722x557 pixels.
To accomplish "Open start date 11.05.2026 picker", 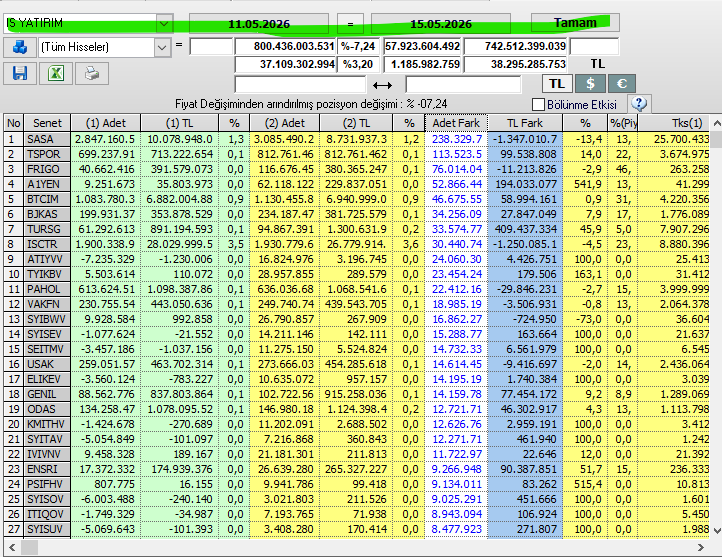I will click(259, 23).
